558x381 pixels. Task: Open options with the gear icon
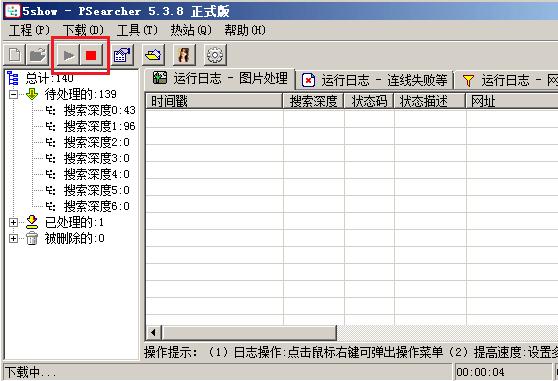pyautogui.click(x=215, y=55)
